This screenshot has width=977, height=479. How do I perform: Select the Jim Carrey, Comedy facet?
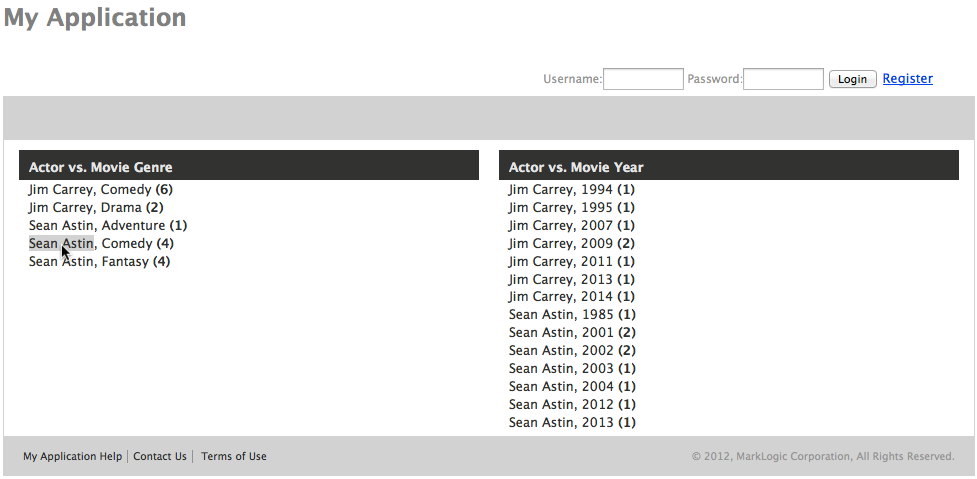point(90,189)
